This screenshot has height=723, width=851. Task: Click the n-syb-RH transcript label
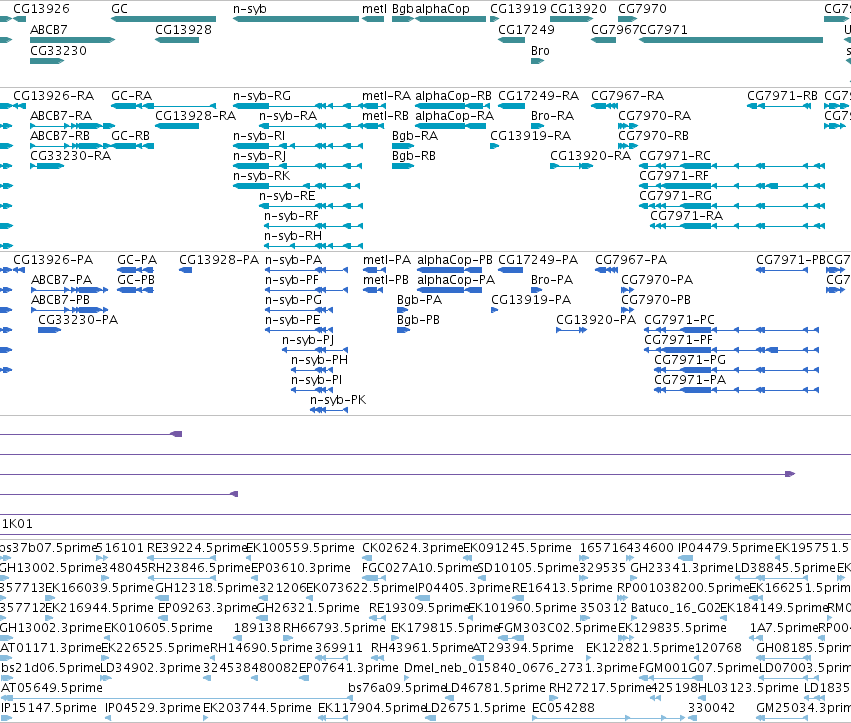pos(293,236)
